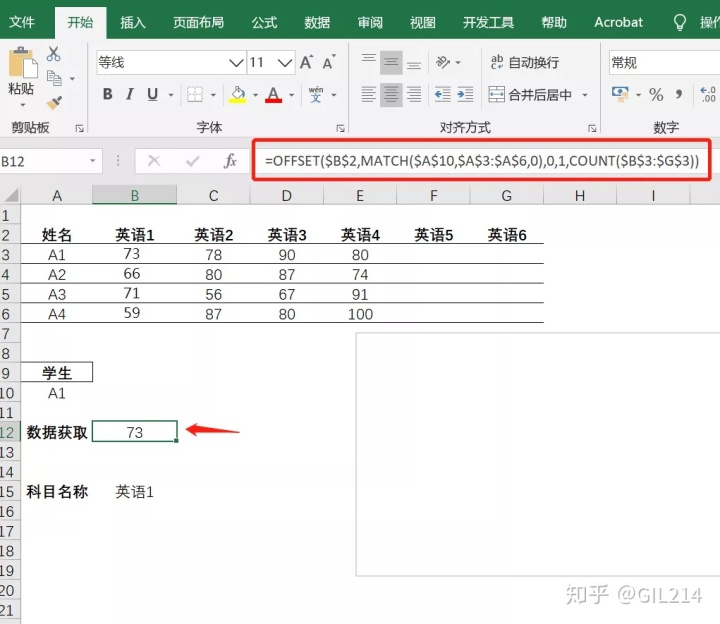Click the text orientation icon
This screenshot has width=720, height=624.
tap(443, 62)
